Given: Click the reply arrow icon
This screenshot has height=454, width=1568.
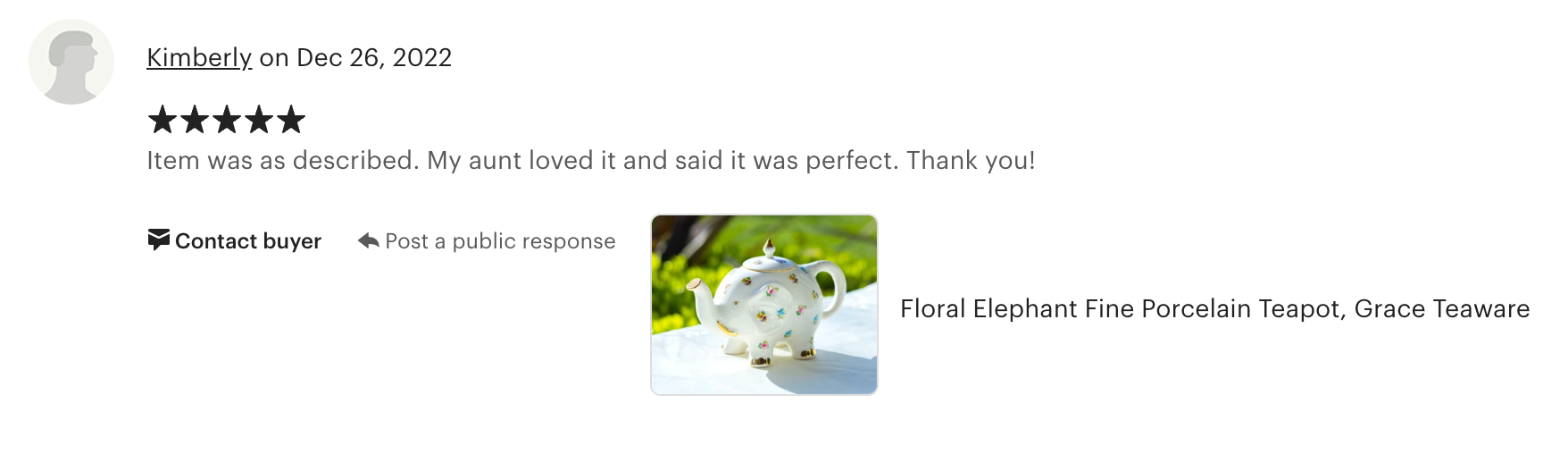Looking at the screenshot, I should point(368,240).
